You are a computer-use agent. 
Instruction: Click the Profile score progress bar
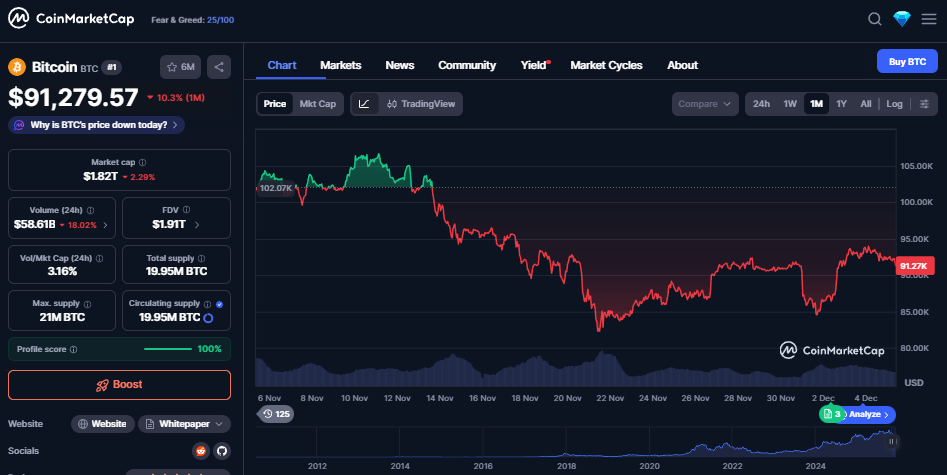coord(168,349)
